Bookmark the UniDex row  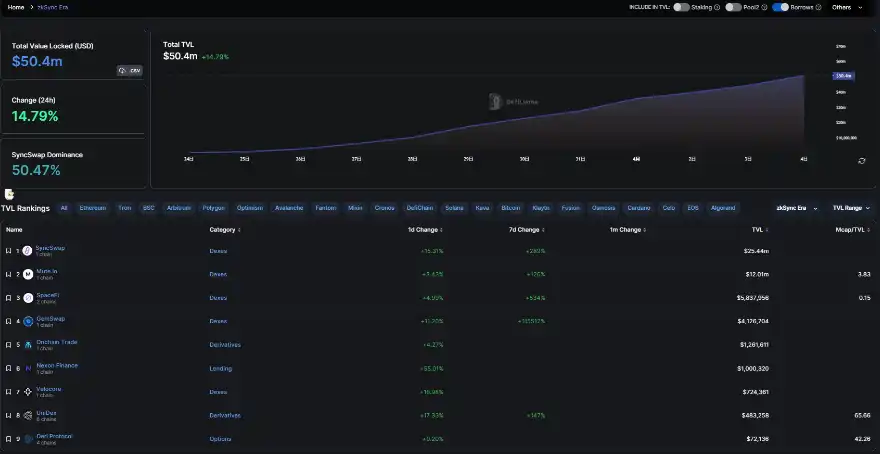8,416
